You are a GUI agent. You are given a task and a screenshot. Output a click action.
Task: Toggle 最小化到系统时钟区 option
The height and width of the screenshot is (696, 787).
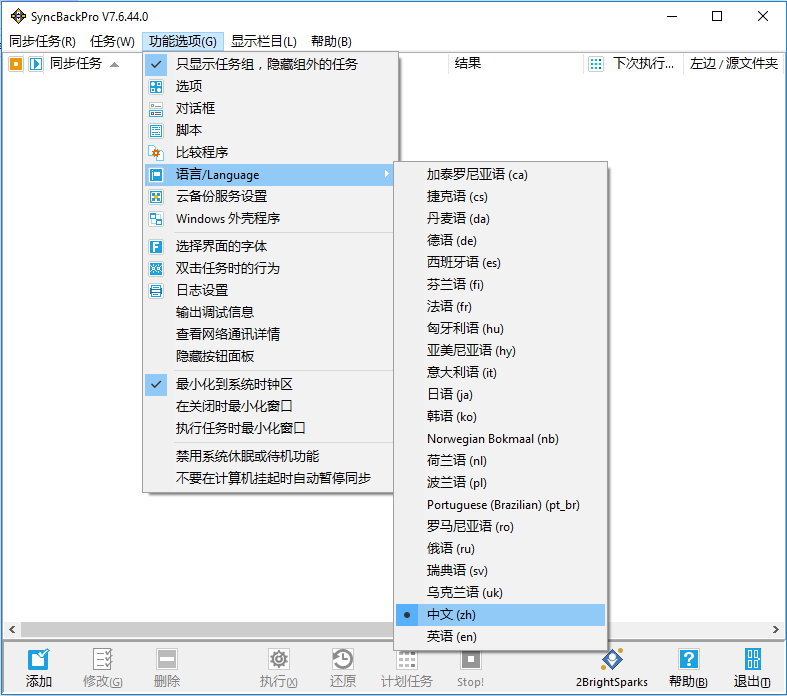click(x=234, y=384)
